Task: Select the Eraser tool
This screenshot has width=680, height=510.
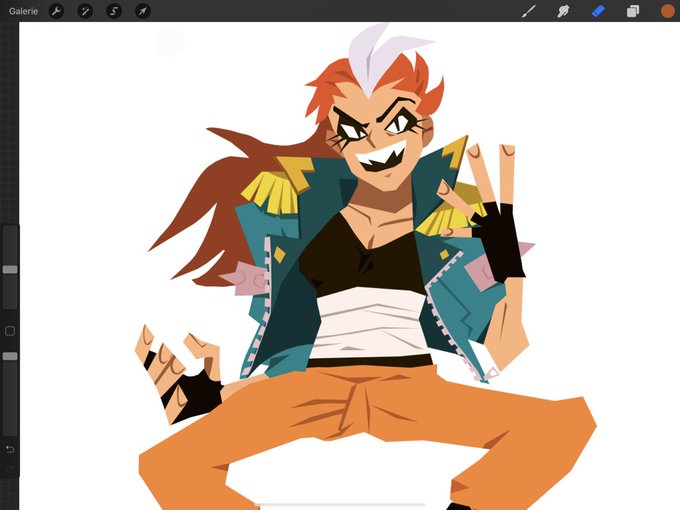Action: [x=598, y=11]
